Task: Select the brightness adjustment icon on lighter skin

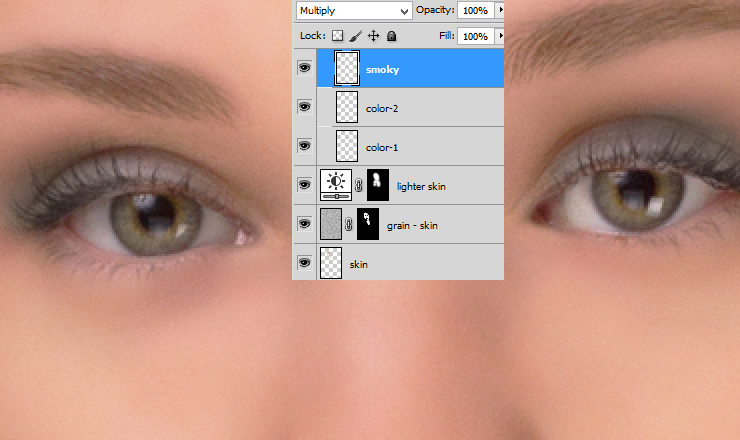Action: [x=336, y=185]
